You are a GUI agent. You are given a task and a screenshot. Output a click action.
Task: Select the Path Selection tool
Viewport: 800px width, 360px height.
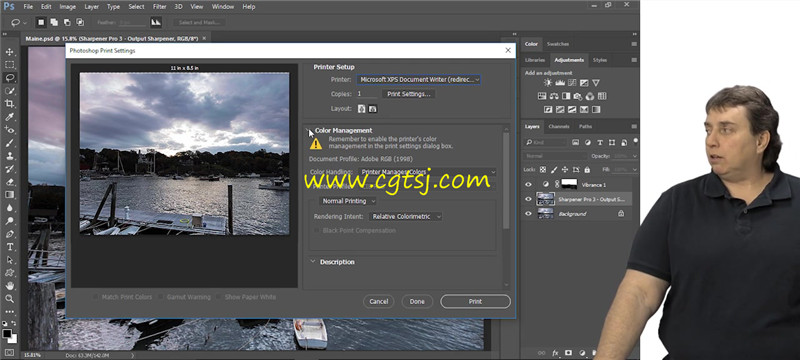(x=10, y=260)
